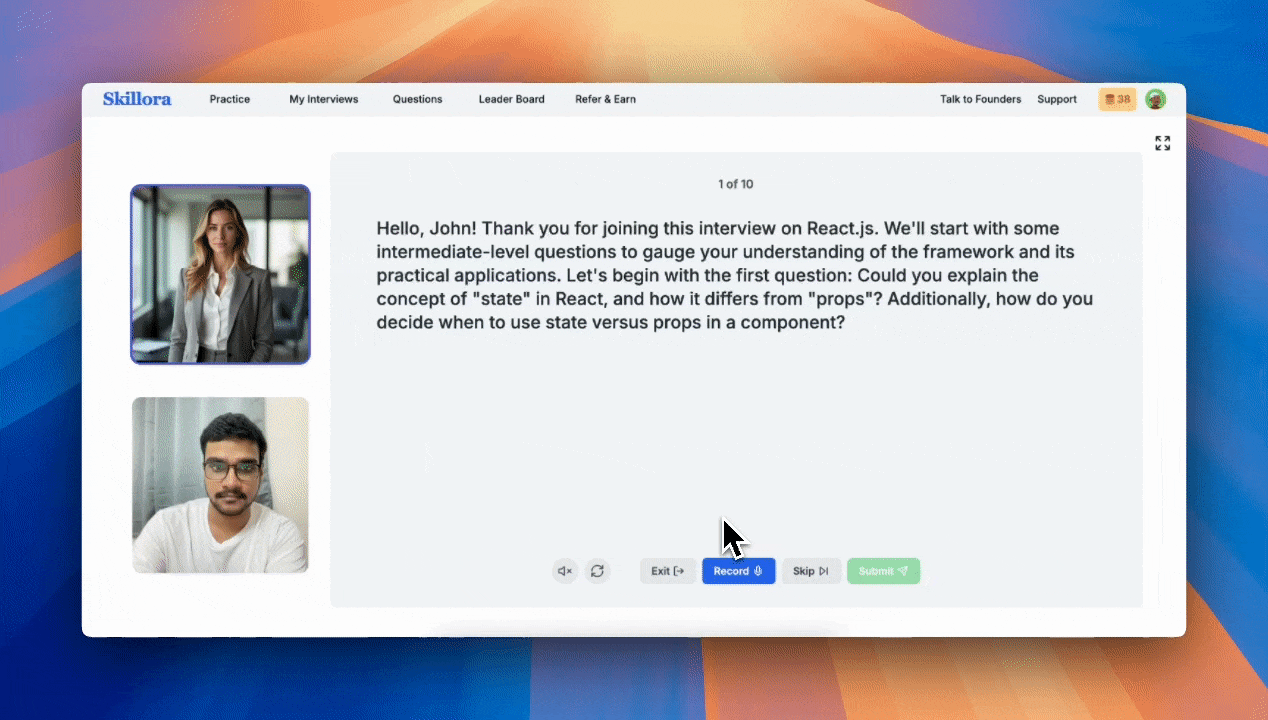The width and height of the screenshot is (1268, 720).
Task: Open your profile avatar in the top bar
Action: click(x=1155, y=99)
